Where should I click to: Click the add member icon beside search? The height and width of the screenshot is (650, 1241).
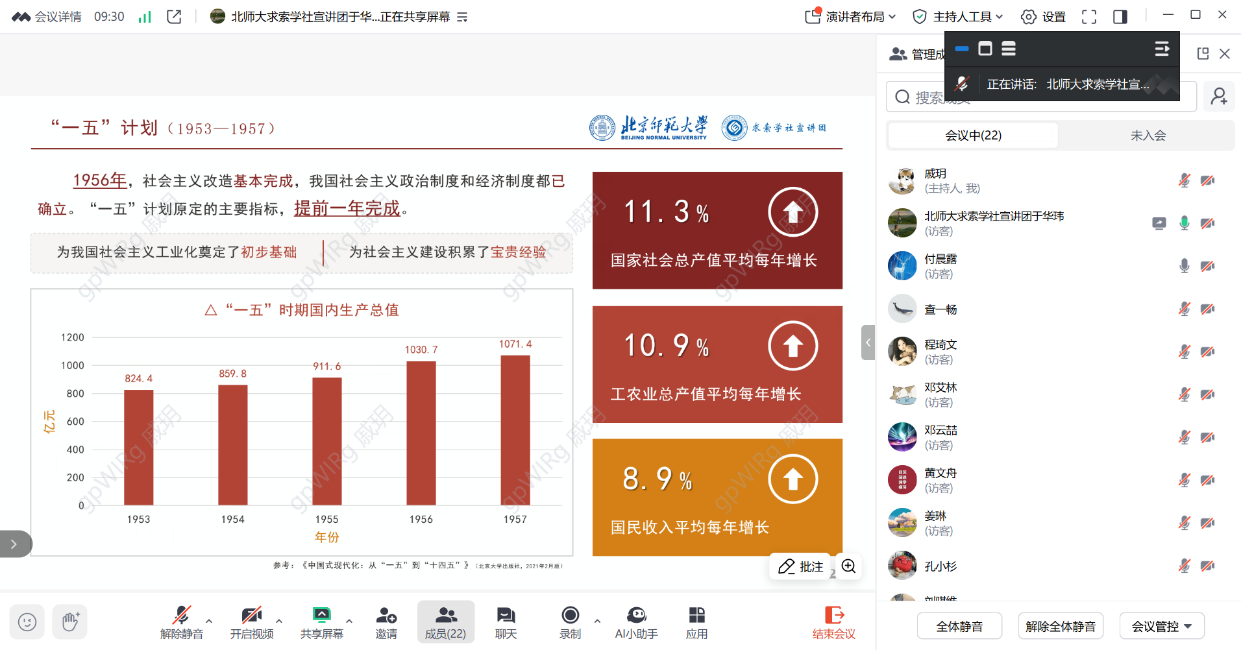coord(1218,96)
